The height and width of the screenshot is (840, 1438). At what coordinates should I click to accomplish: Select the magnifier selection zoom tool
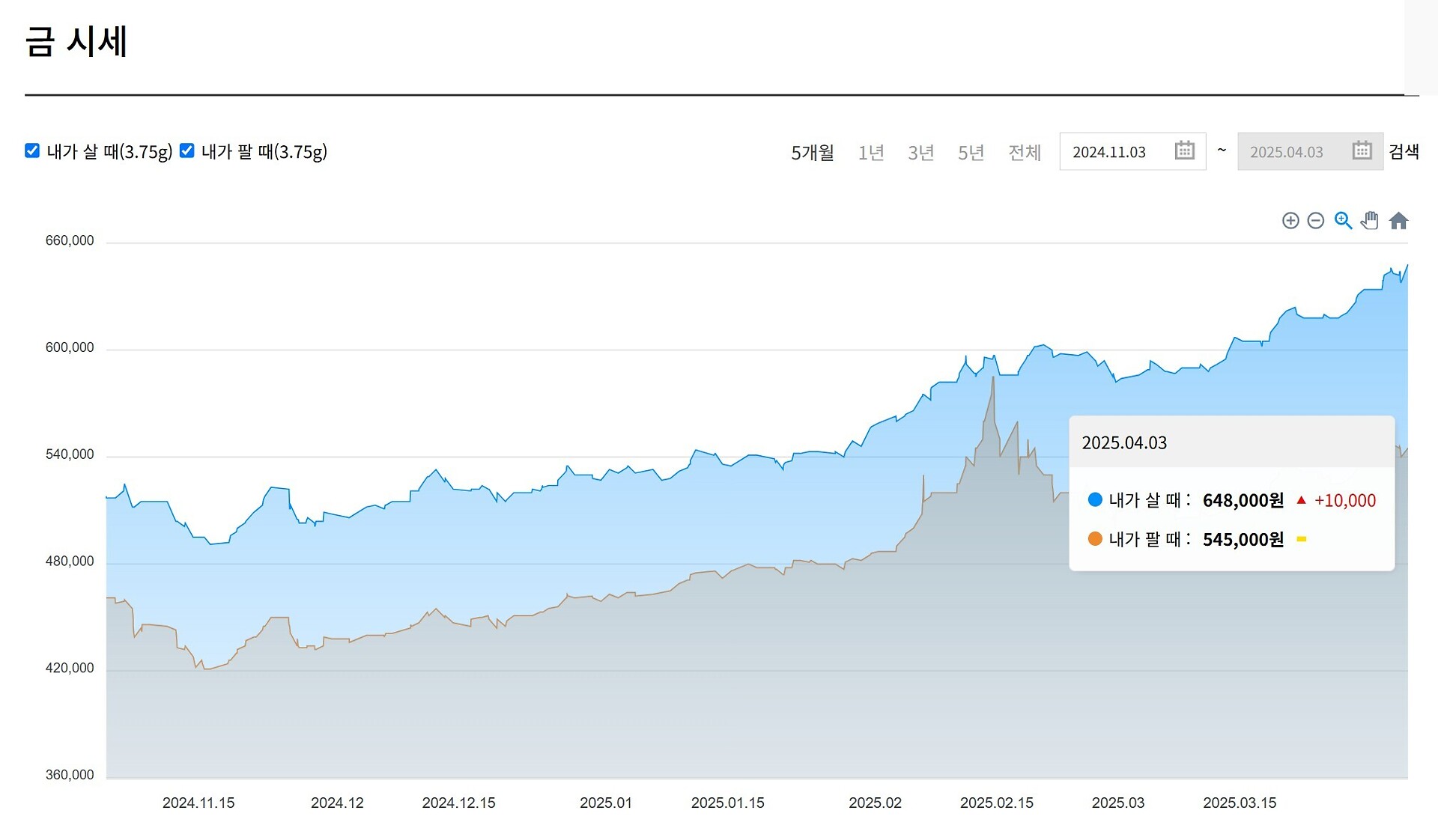(1343, 220)
